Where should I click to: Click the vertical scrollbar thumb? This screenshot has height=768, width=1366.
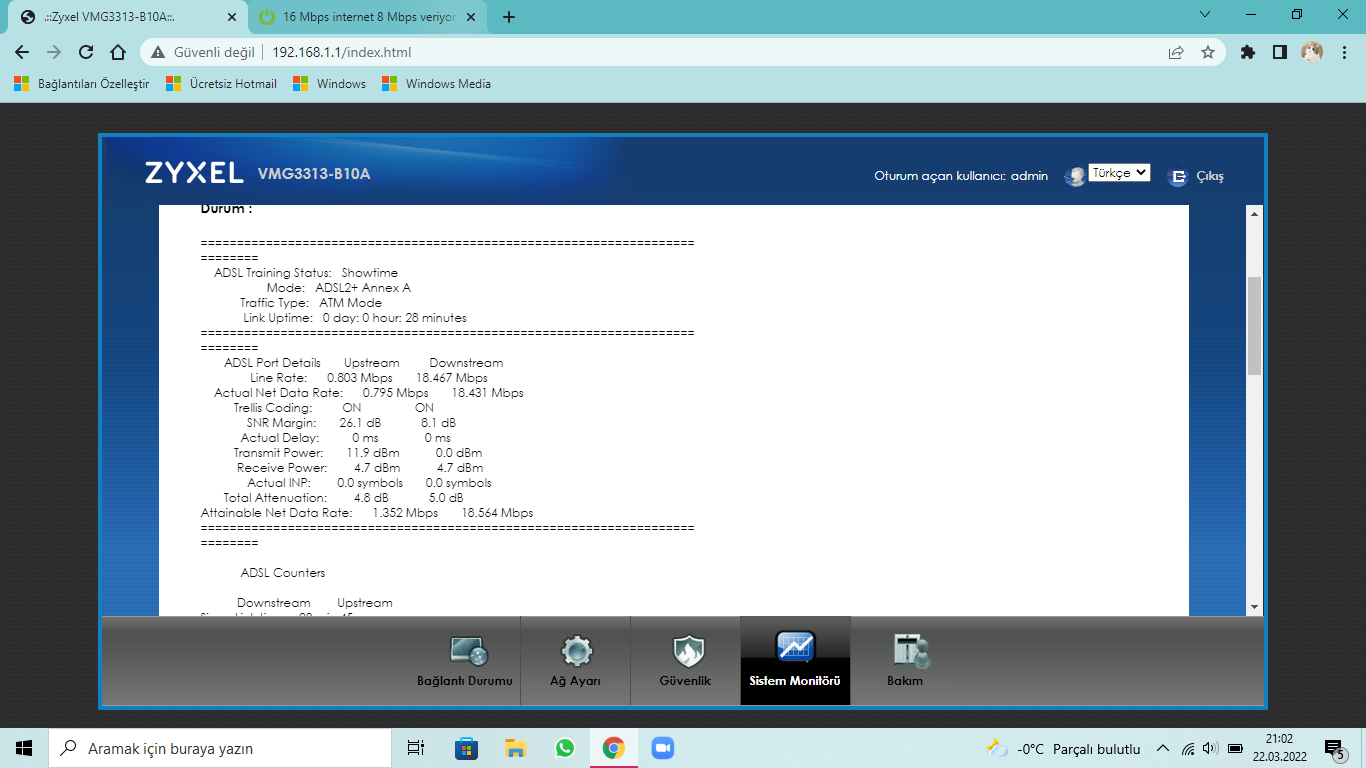[x=1254, y=326]
